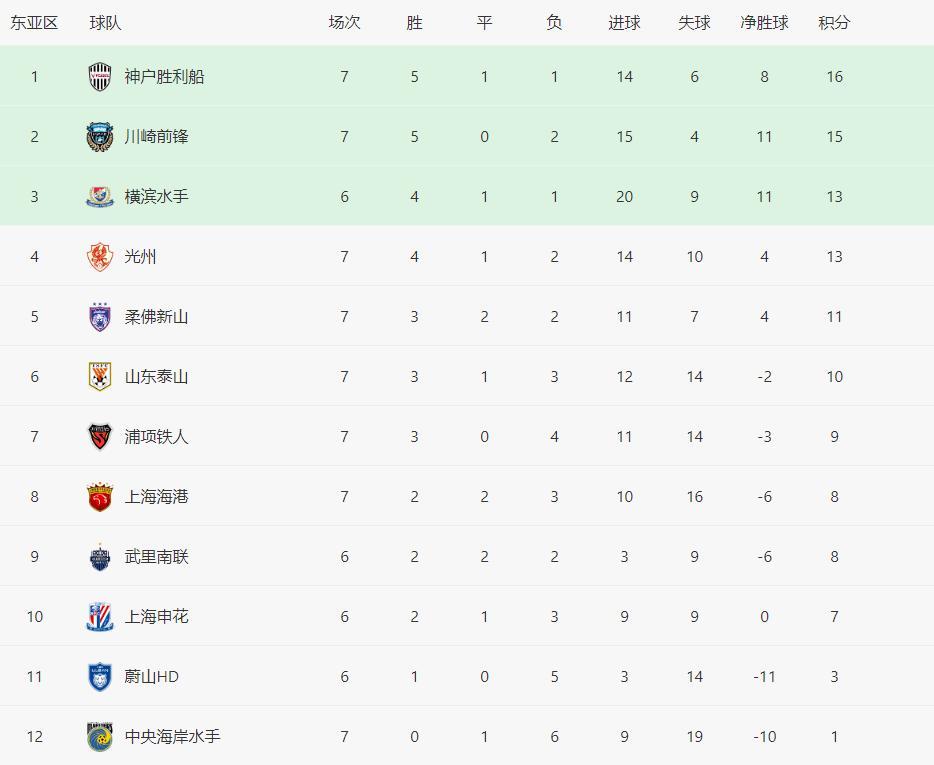Click the Vissel Kobe (神户胜利船) team logo
The height and width of the screenshot is (765, 934).
(100, 77)
